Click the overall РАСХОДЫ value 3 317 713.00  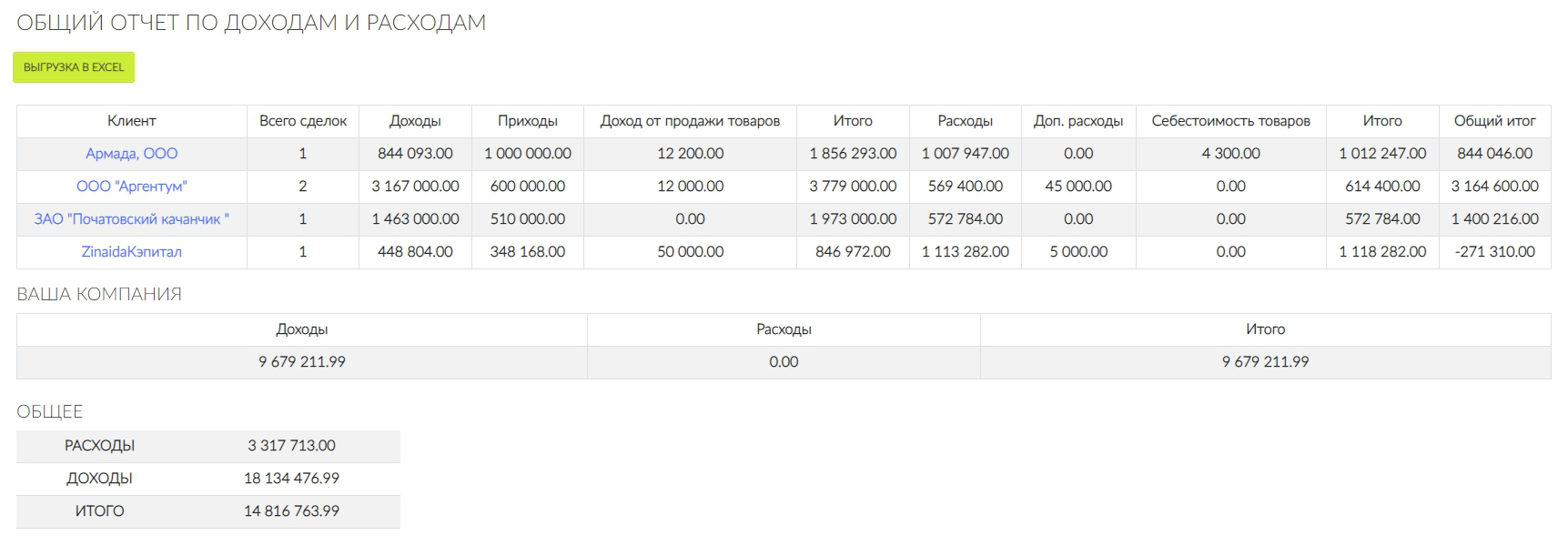(x=291, y=446)
